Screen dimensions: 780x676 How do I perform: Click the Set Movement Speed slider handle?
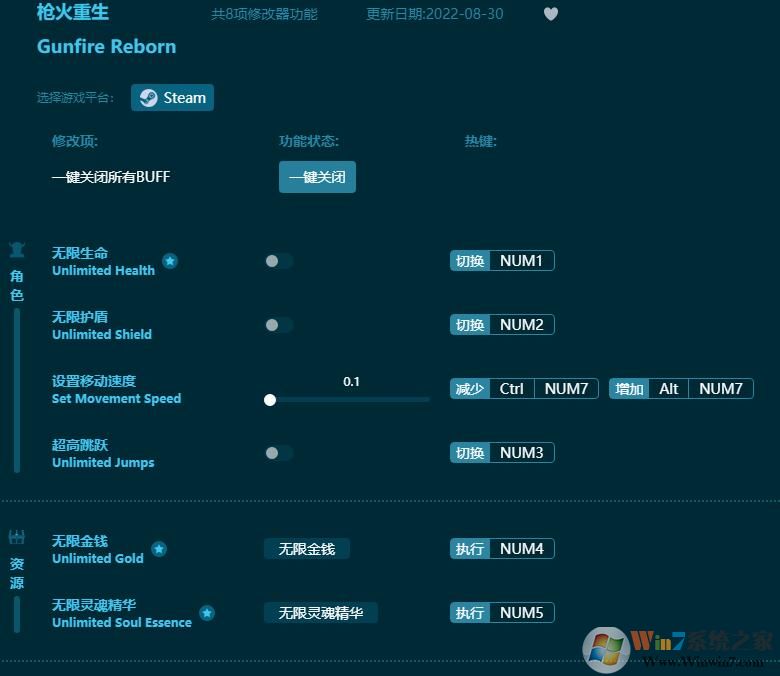click(x=270, y=400)
